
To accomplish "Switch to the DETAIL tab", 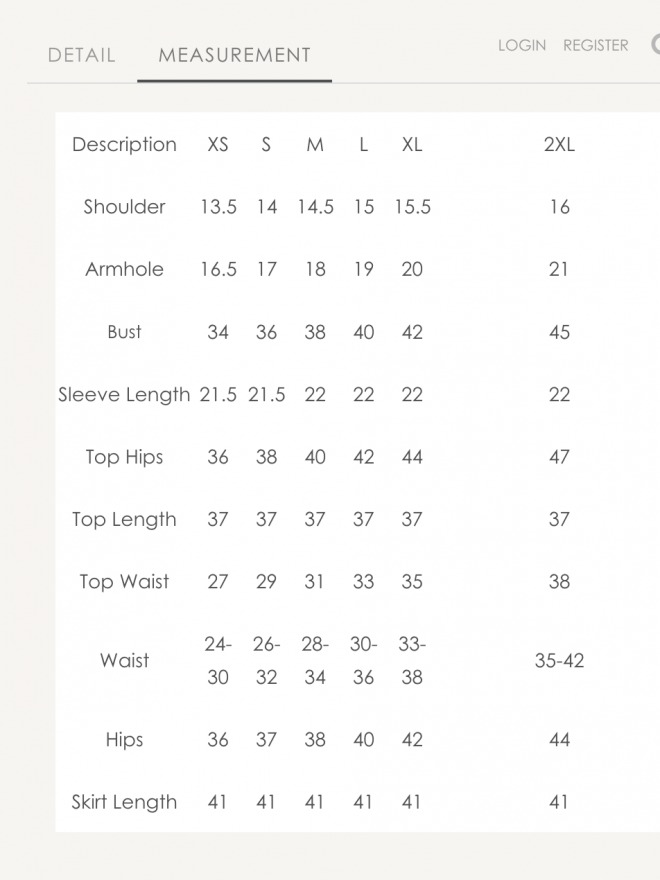I will (x=82, y=55).
